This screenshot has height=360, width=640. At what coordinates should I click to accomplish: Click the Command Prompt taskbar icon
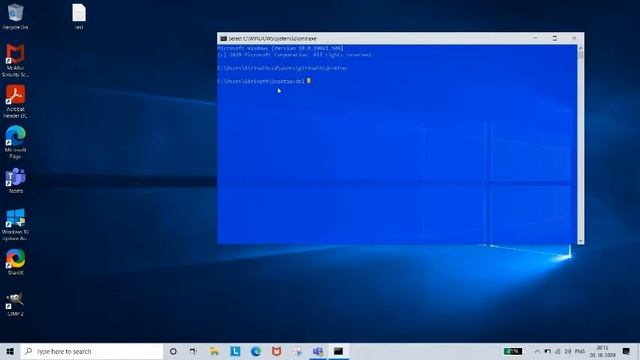tap(338, 351)
